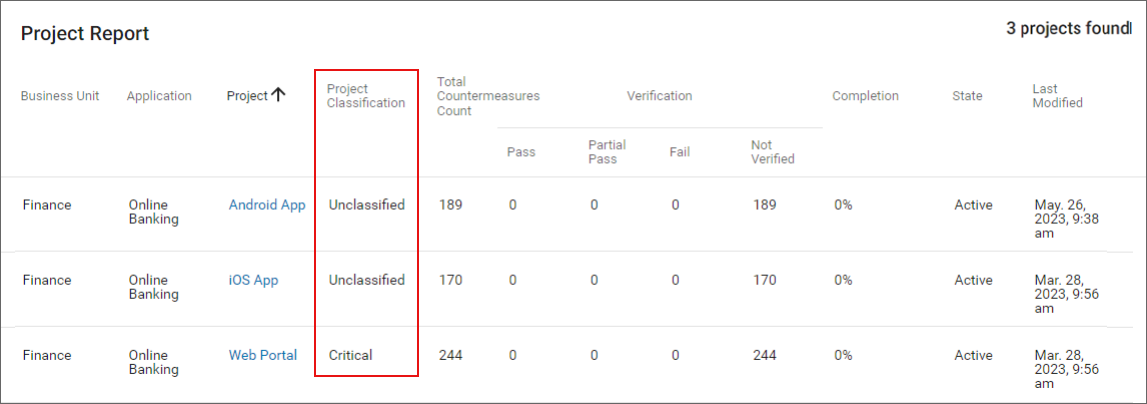
Task: Click the Completion column header
Action: [865, 96]
